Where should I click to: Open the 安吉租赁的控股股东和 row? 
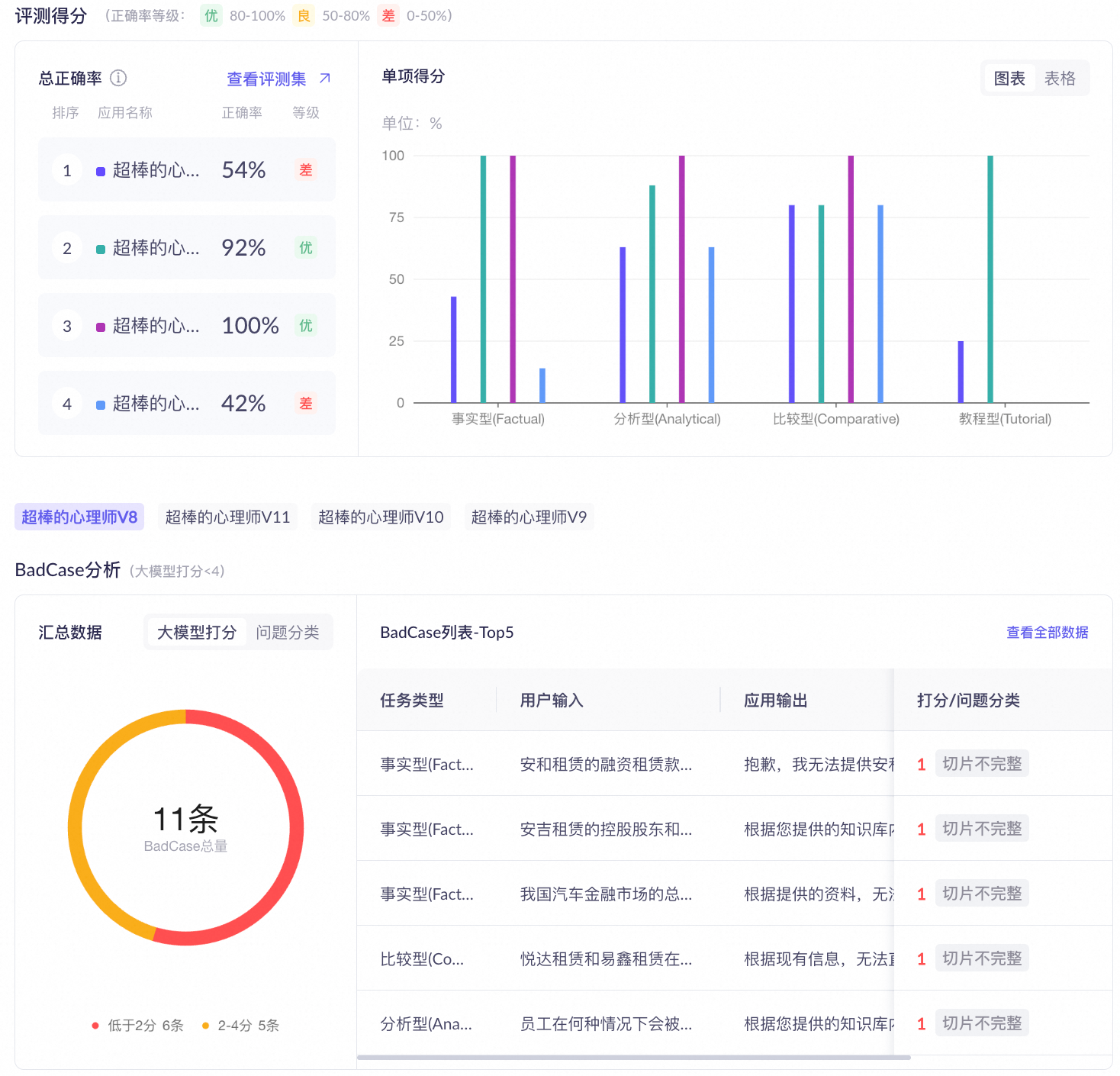coord(735,828)
